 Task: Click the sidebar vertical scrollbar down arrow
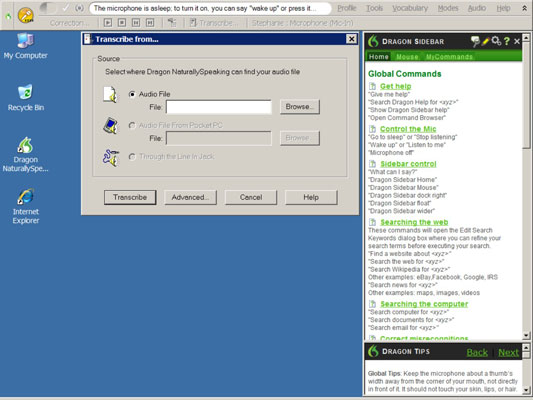coord(526,336)
